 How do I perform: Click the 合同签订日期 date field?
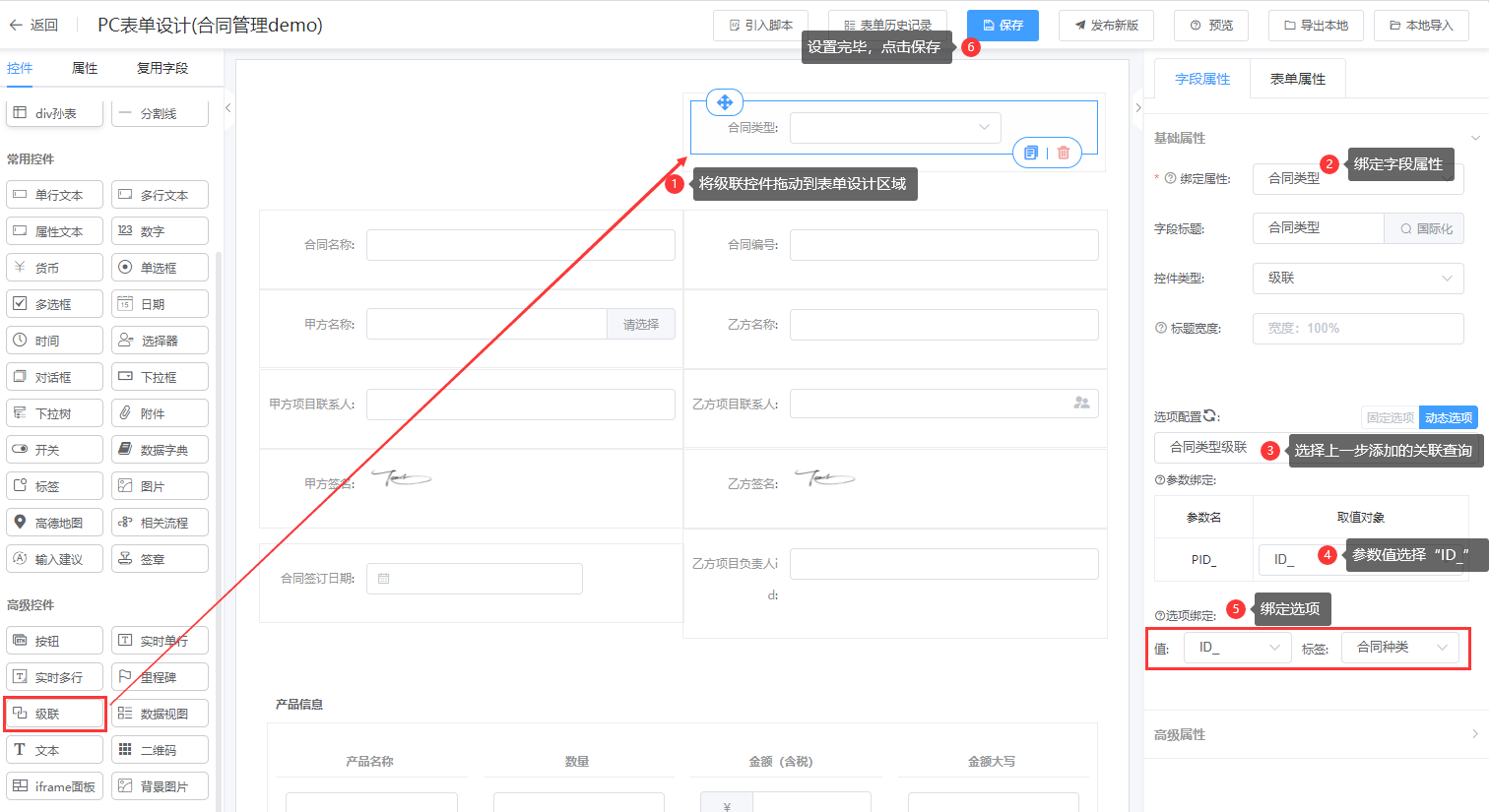(x=475, y=579)
